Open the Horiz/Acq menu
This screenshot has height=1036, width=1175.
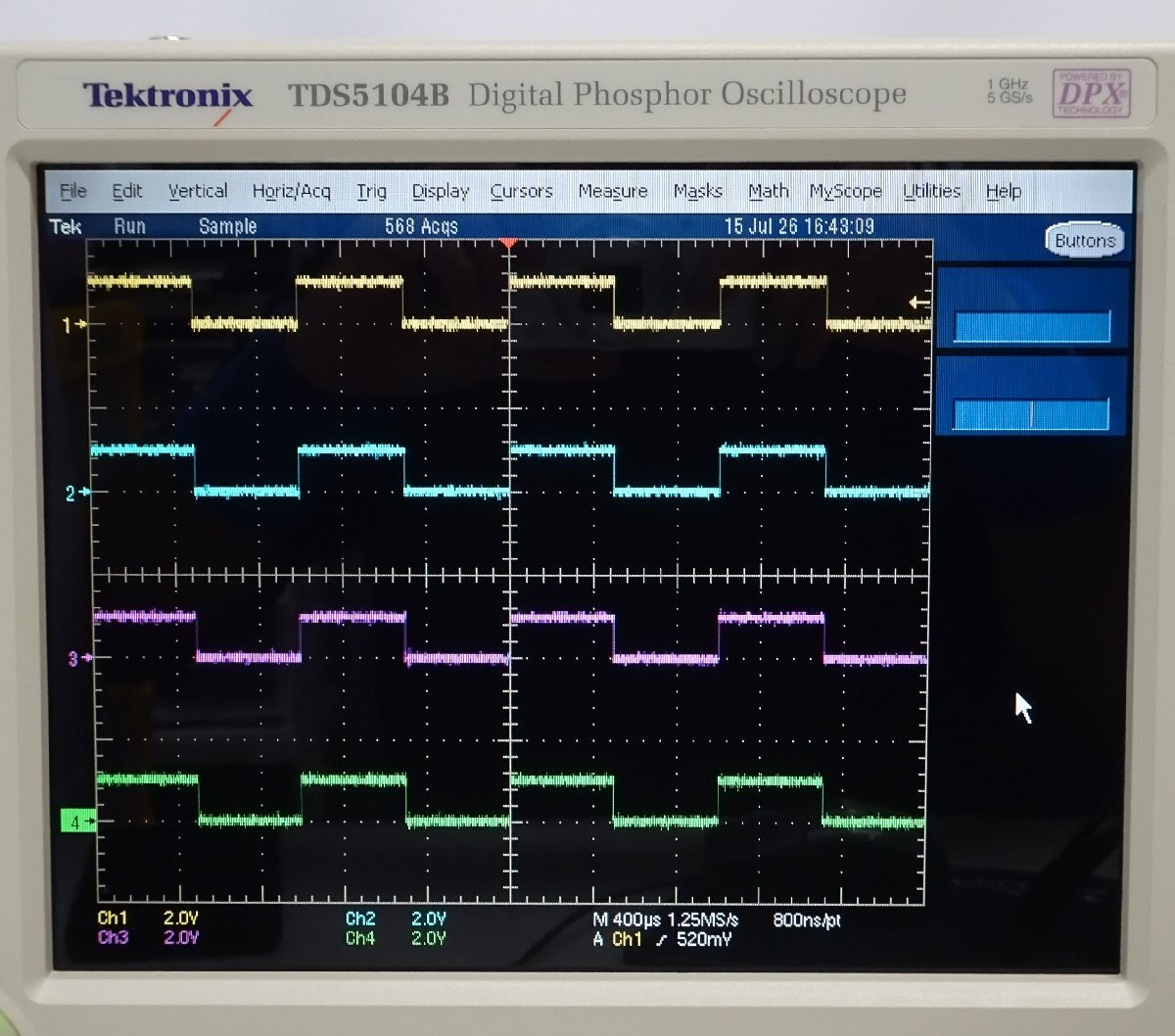[x=292, y=192]
